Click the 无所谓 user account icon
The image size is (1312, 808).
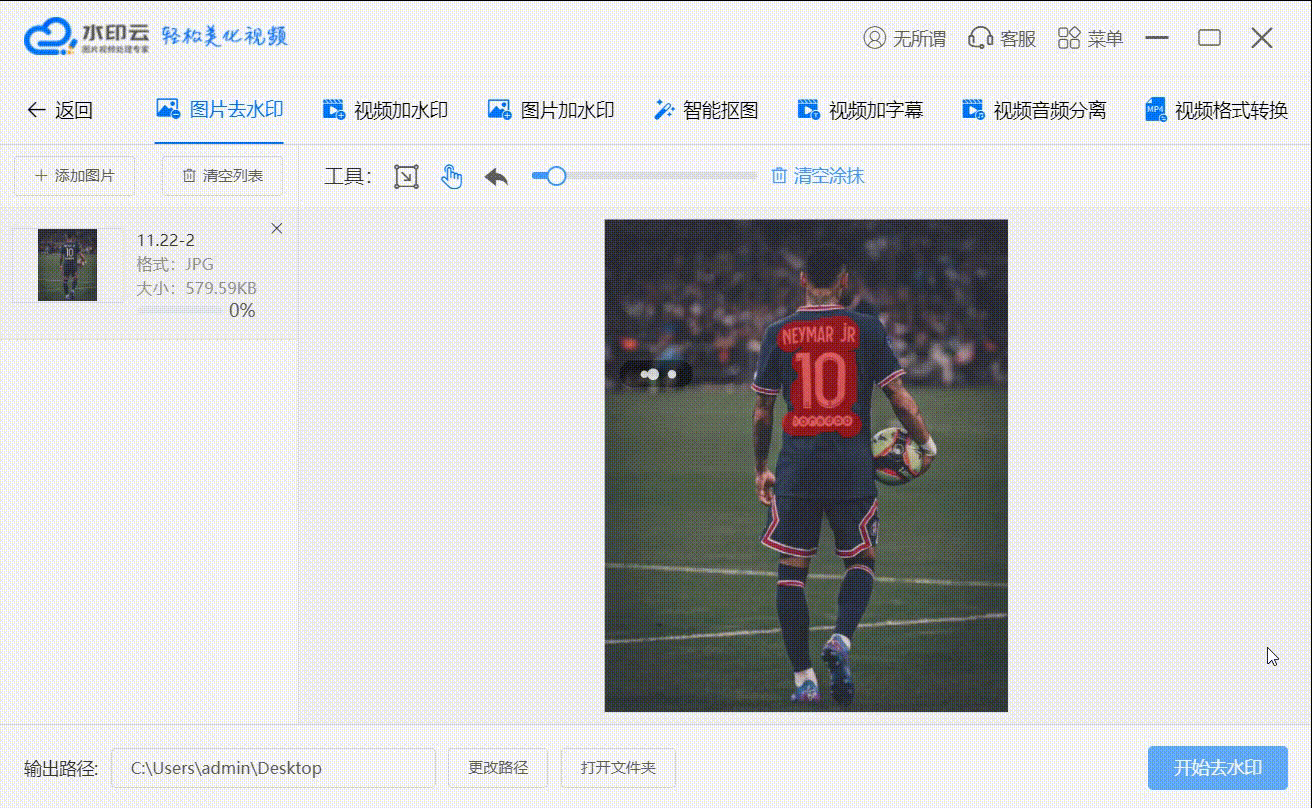coord(875,39)
